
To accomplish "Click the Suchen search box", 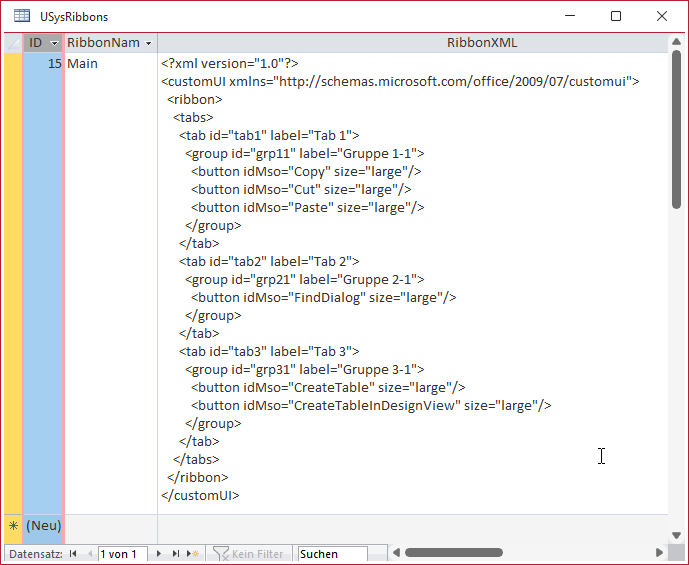I will (333, 554).
